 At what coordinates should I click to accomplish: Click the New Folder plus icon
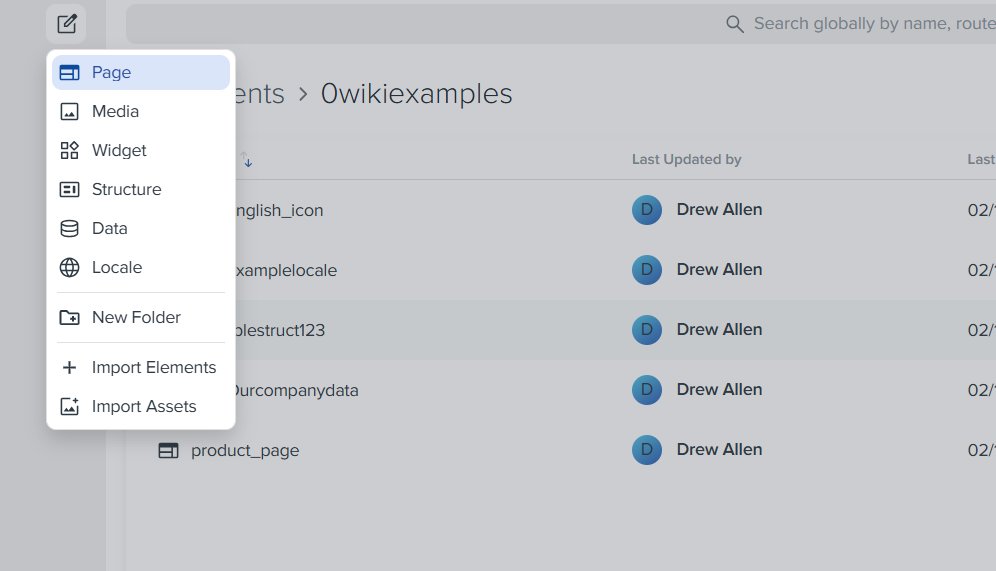coord(69,318)
